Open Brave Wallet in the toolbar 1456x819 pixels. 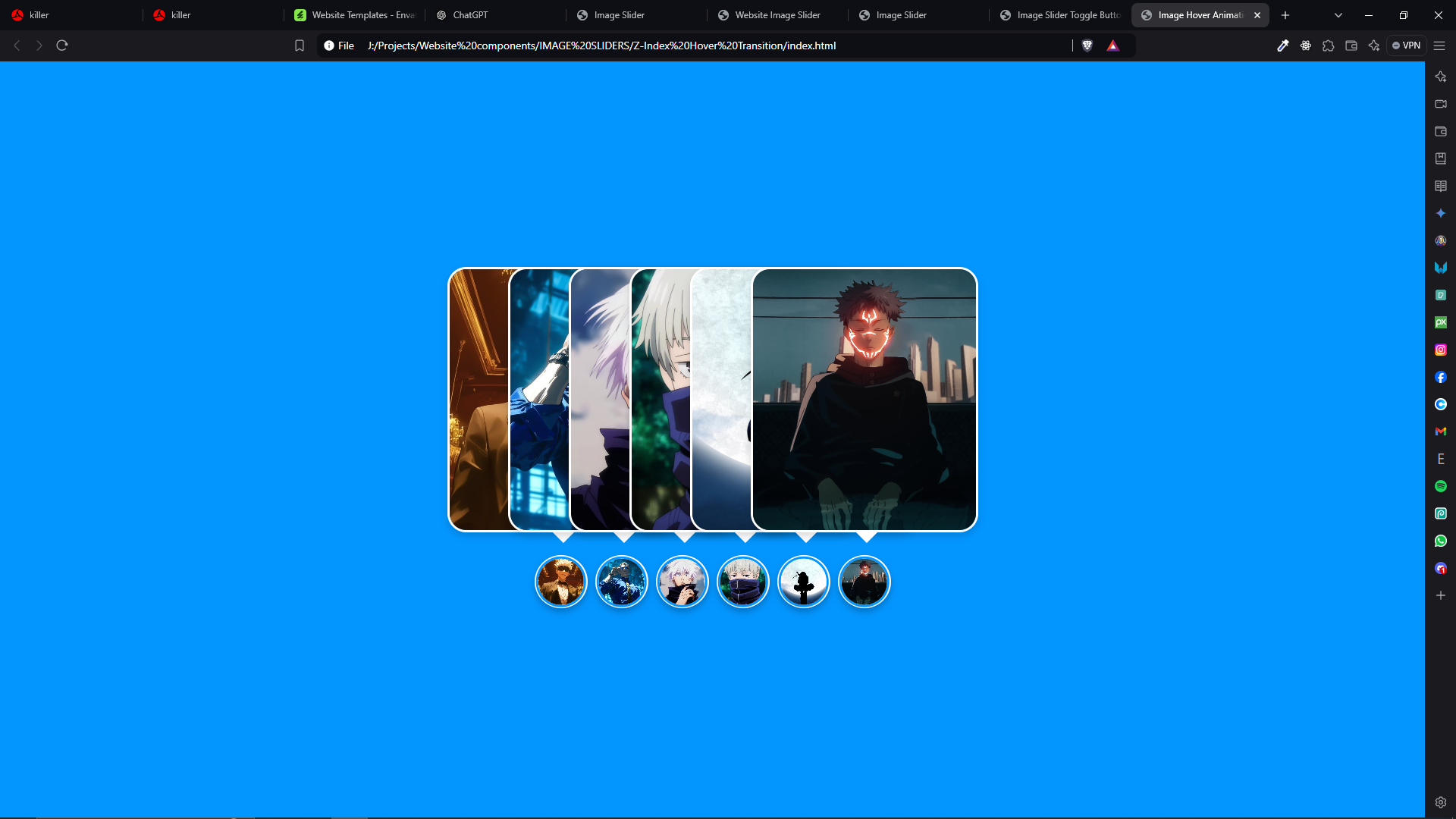[x=1351, y=45]
